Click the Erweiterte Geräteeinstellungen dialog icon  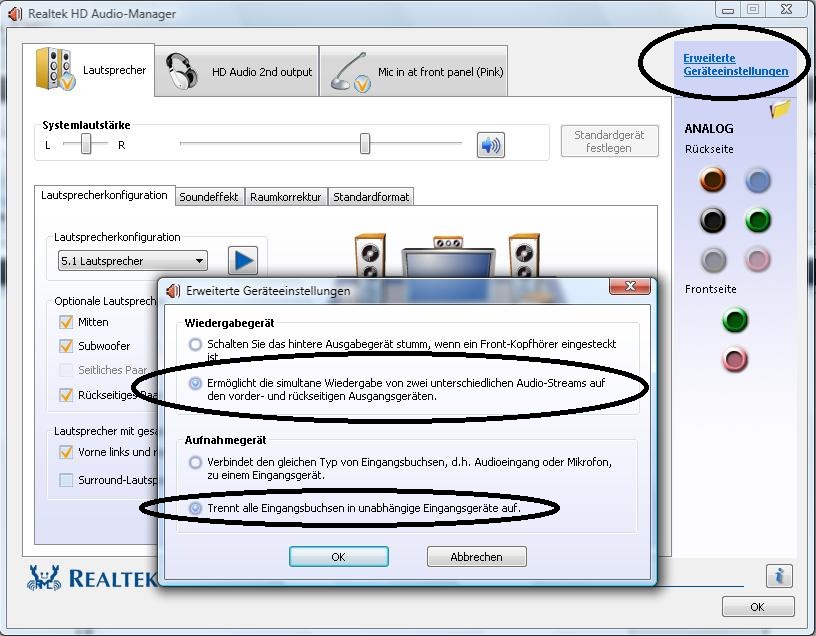(173, 291)
